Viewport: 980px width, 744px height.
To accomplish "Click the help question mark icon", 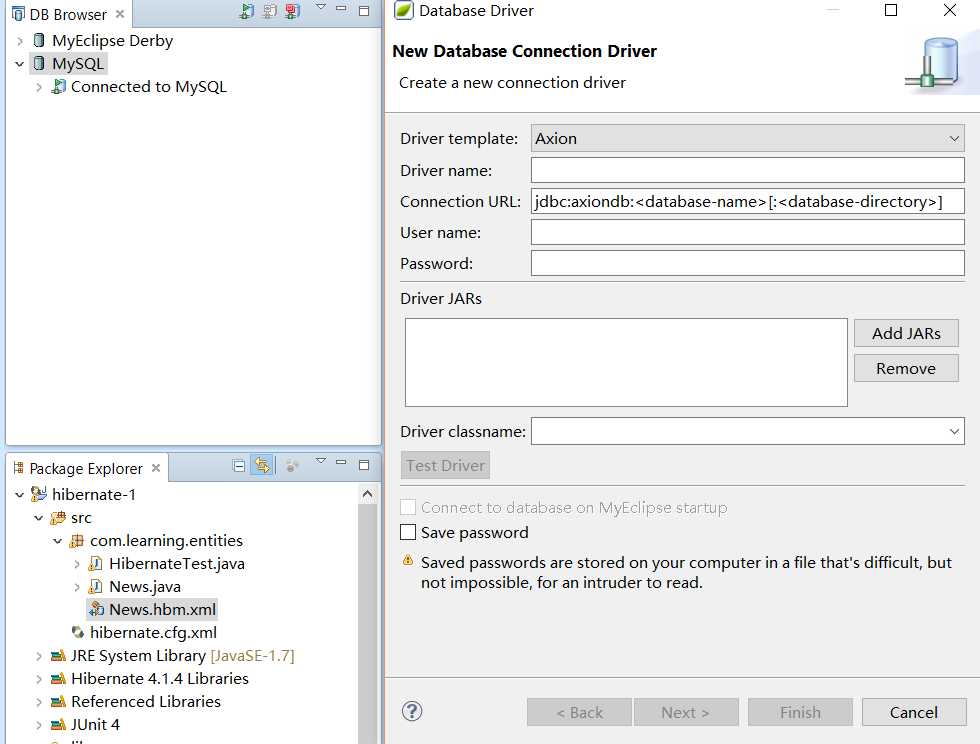I will tap(412, 711).
